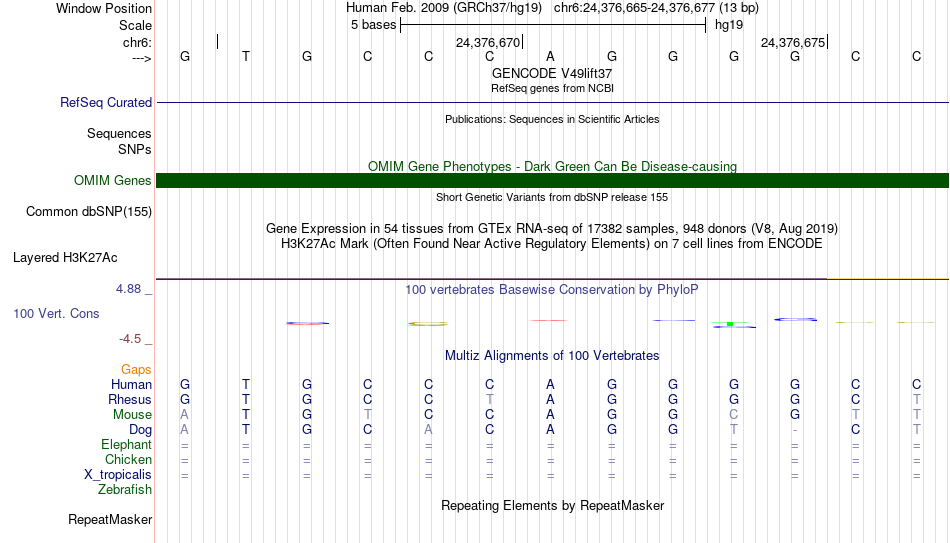The image size is (950, 543).
Task: Click the OMIM Genes track label
Action: click(x=112, y=181)
